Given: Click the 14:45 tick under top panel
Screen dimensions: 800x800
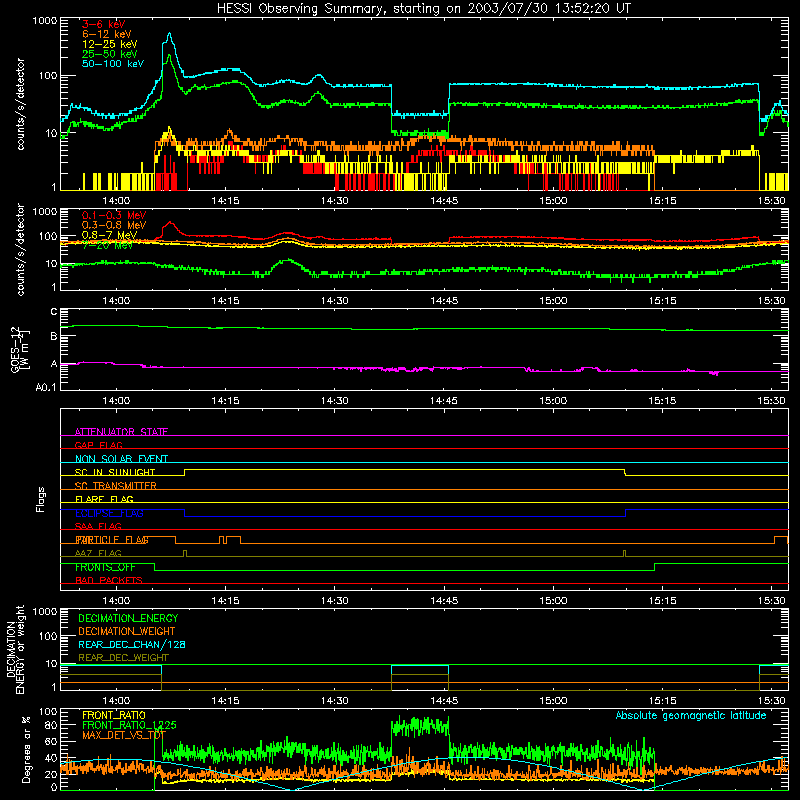Looking at the screenshot, I should [x=444, y=201].
